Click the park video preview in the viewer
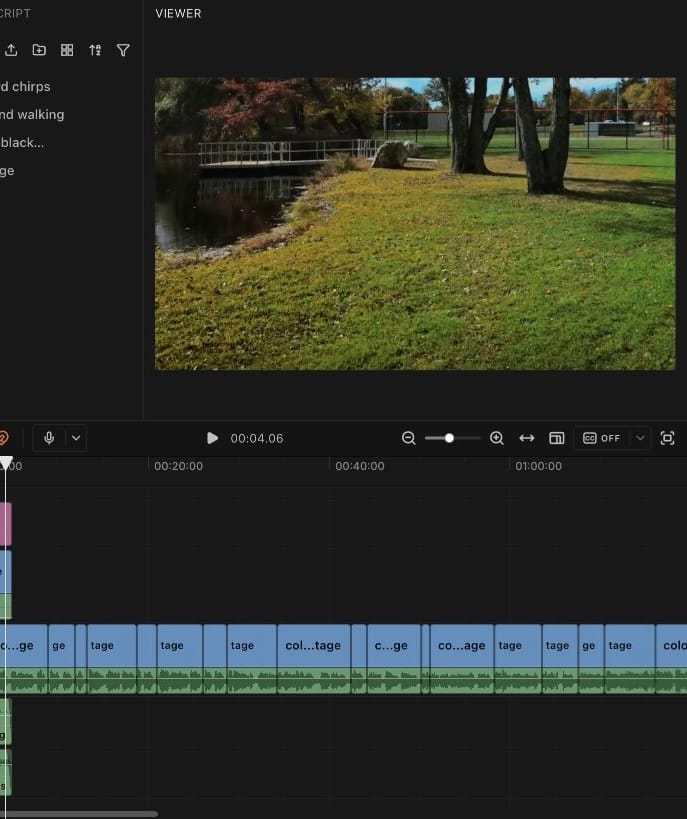Viewport: 687px width, 819px height. pyautogui.click(x=415, y=224)
